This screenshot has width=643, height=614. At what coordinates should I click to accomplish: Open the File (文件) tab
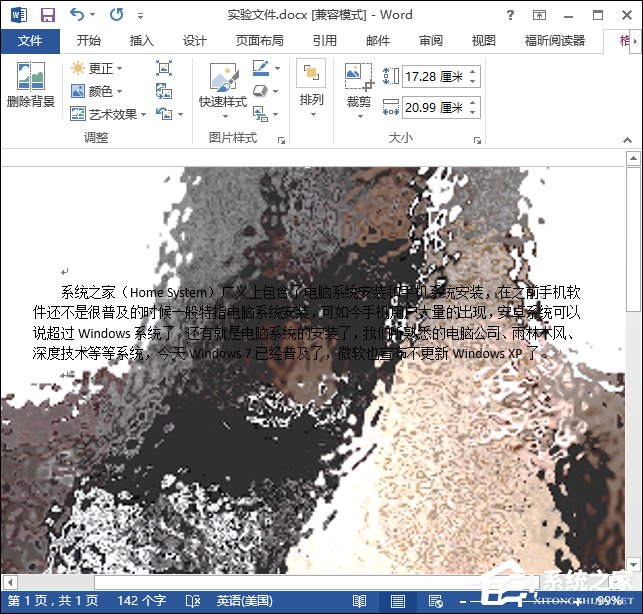coord(30,41)
